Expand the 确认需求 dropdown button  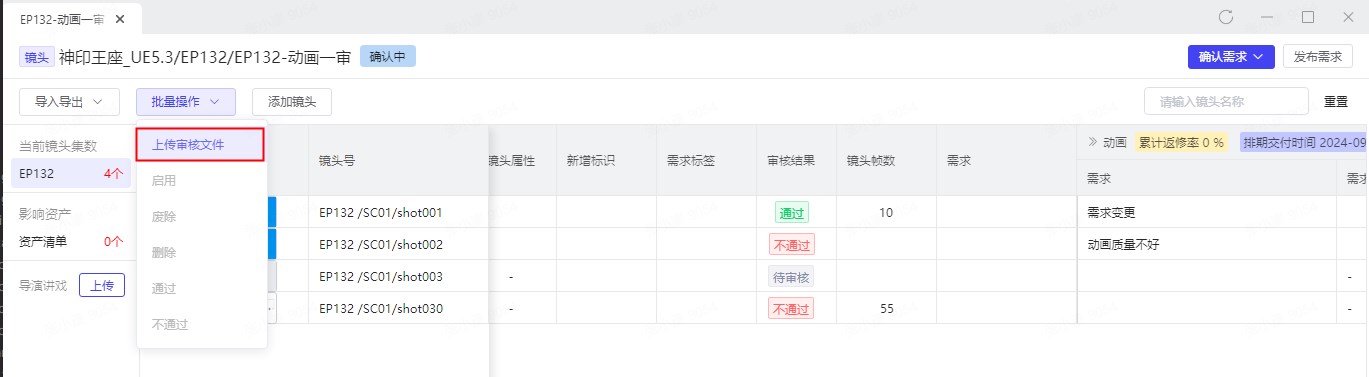[1231, 57]
